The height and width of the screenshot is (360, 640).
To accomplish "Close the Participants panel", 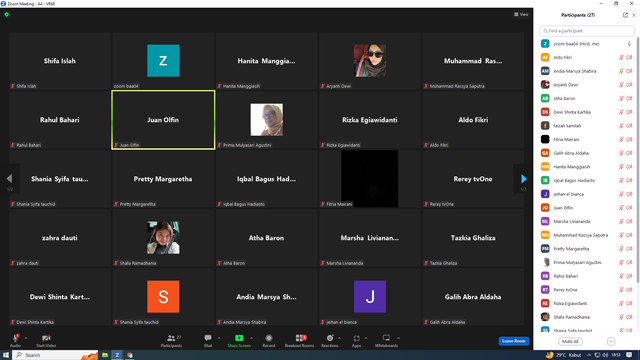I will 634,15.
